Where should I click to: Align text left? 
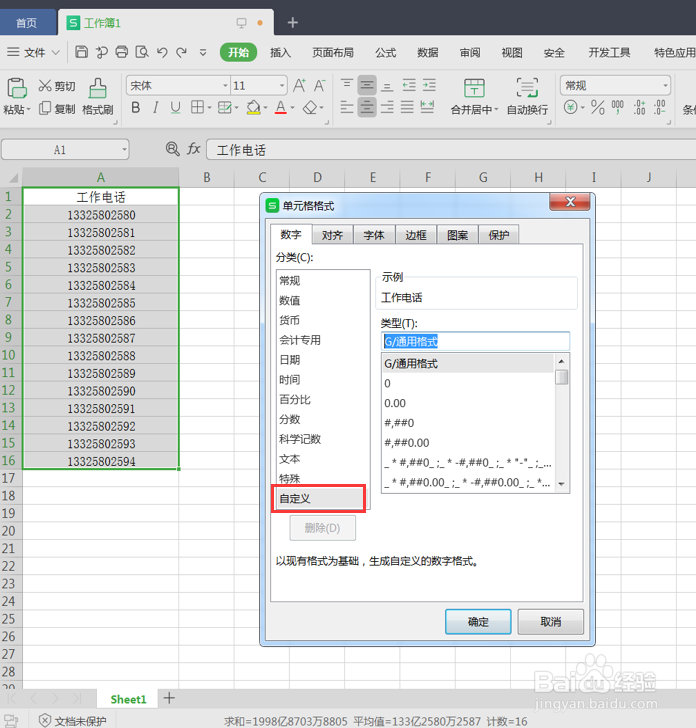(346, 107)
